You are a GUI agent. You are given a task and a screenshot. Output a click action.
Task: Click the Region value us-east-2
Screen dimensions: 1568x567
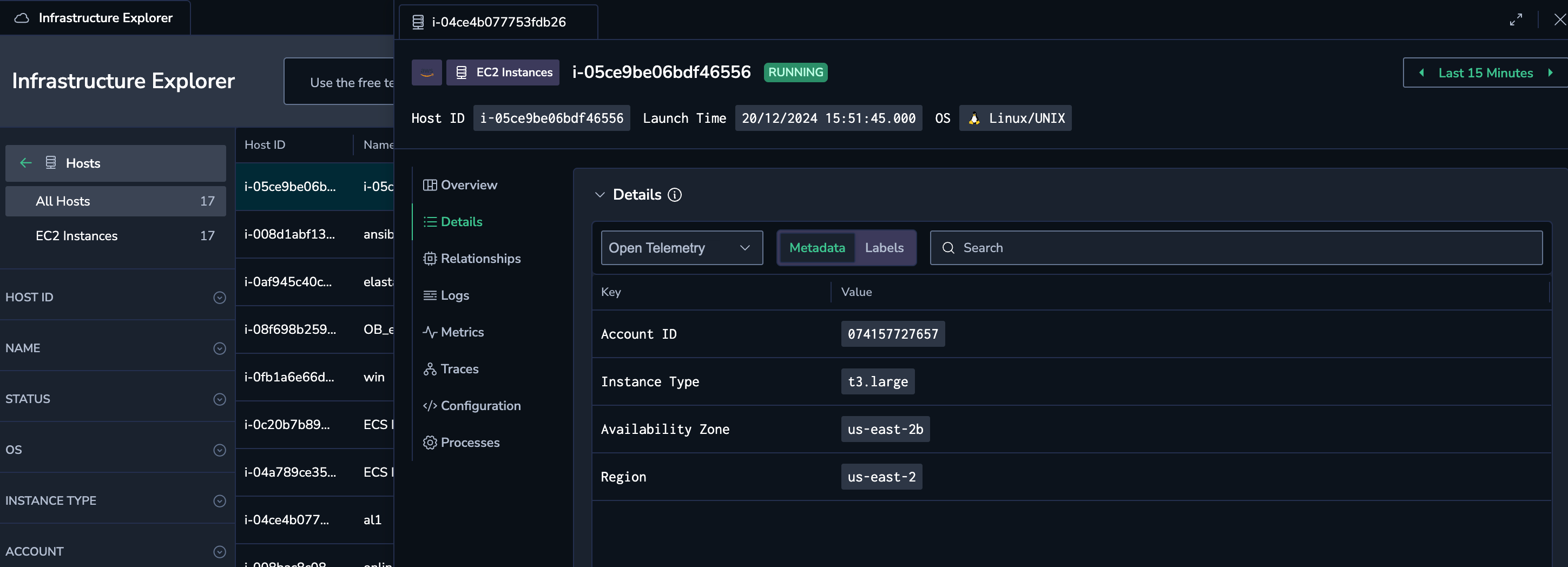[x=881, y=477]
